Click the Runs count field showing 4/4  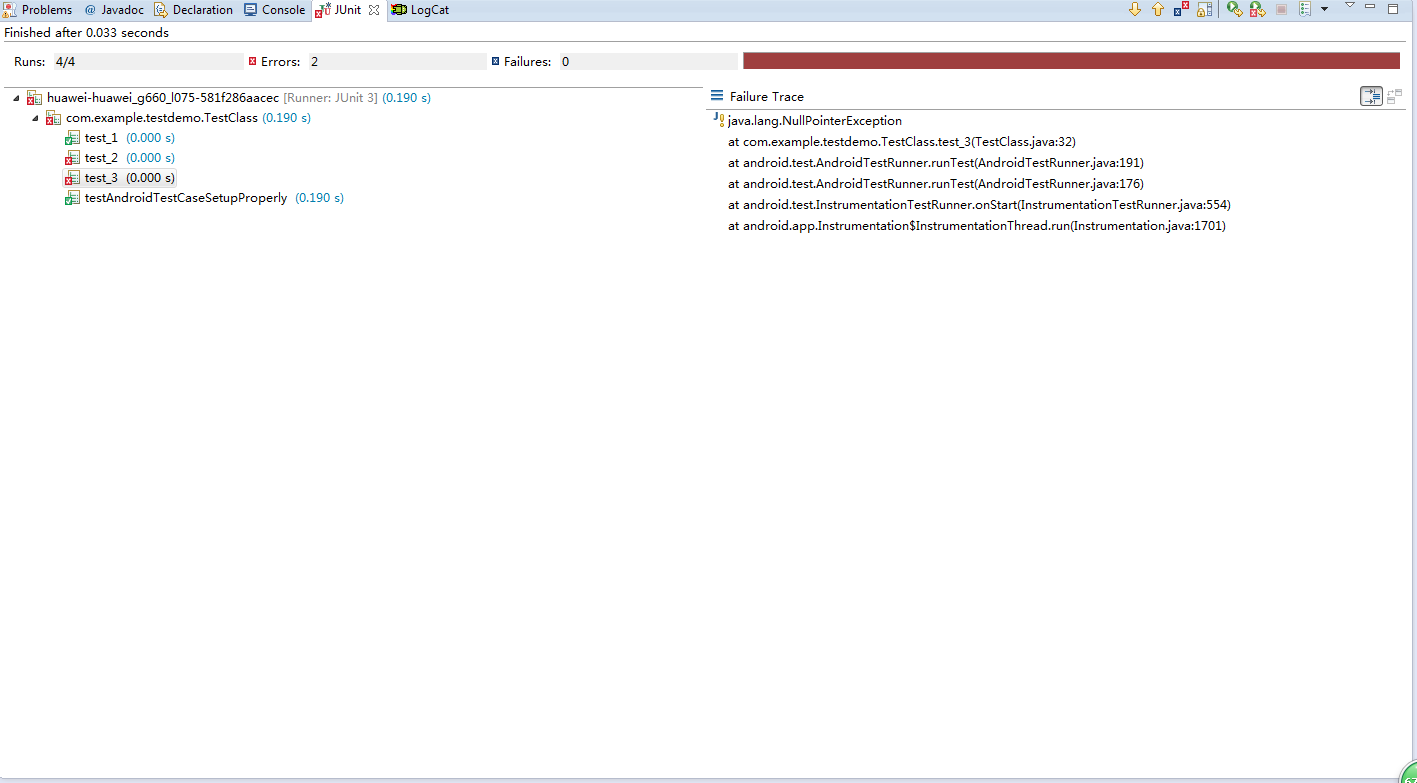(x=148, y=62)
